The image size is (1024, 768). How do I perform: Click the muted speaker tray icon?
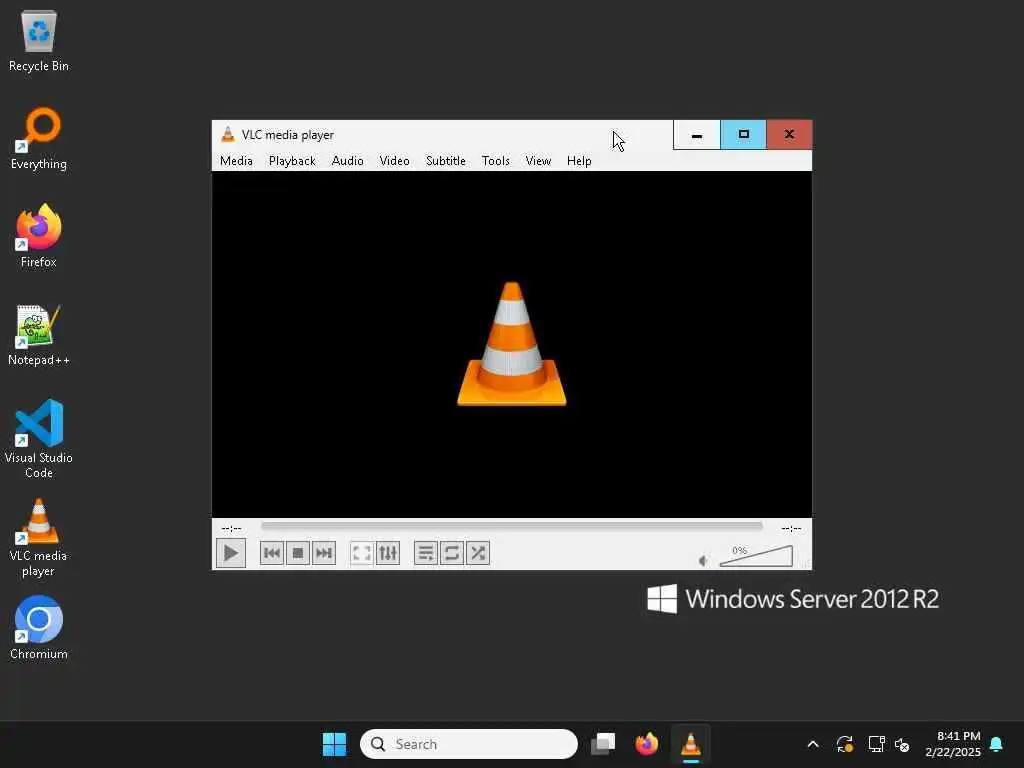click(x=903, y=744)
